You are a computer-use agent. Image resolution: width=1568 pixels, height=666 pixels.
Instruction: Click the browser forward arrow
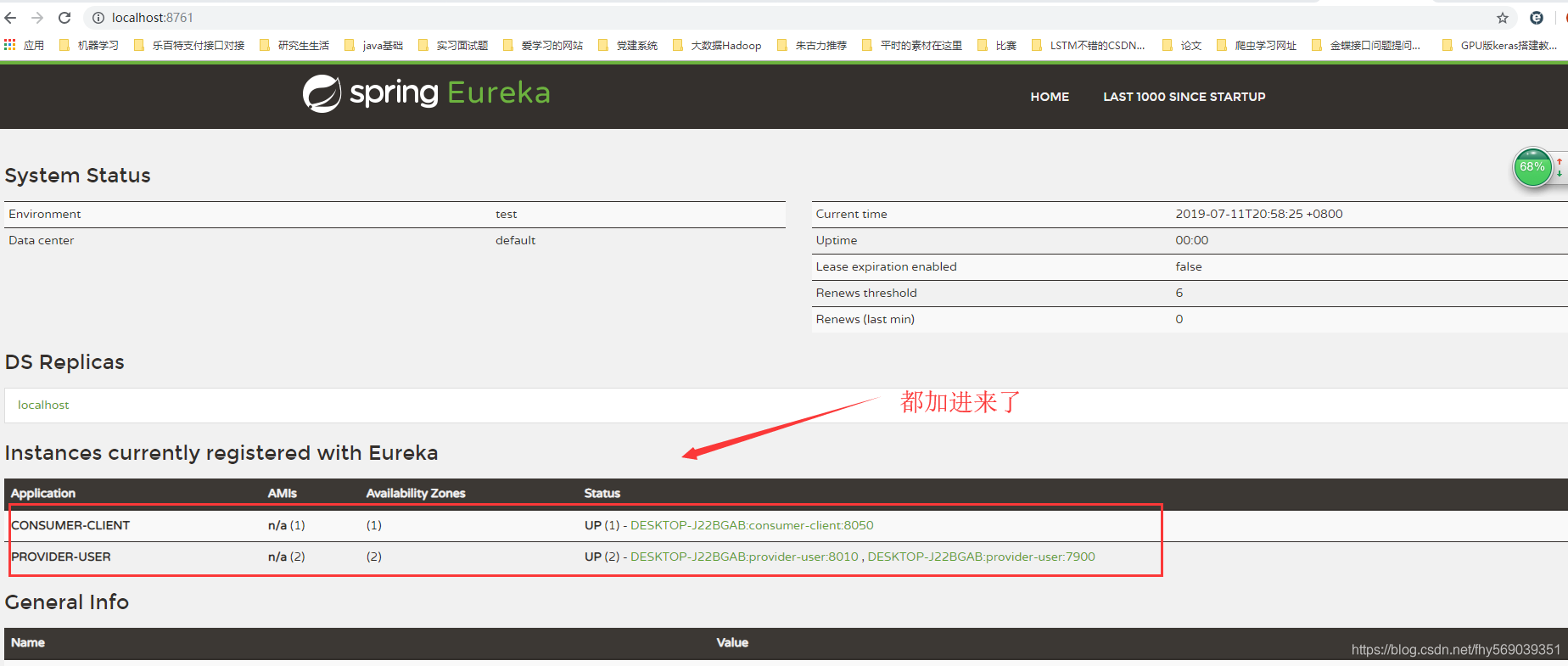point(37,18)
